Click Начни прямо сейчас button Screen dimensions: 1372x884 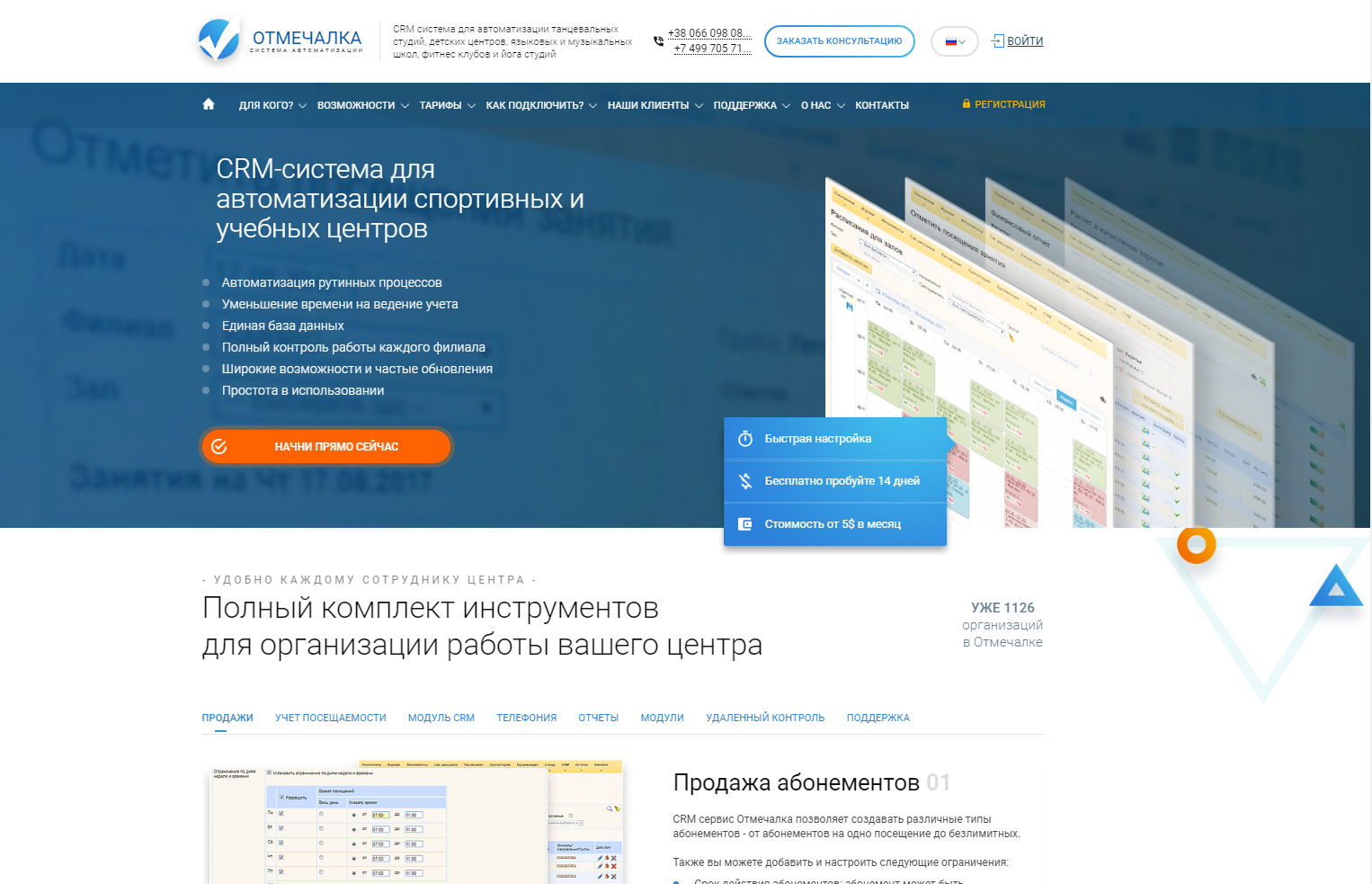[326, 446]
